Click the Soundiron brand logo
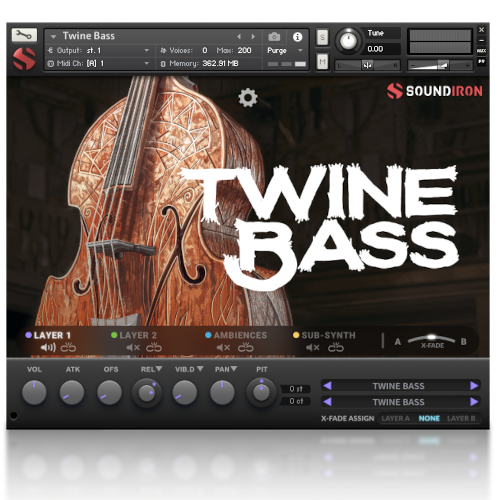The image size is (500, 500). coord(435,91)
